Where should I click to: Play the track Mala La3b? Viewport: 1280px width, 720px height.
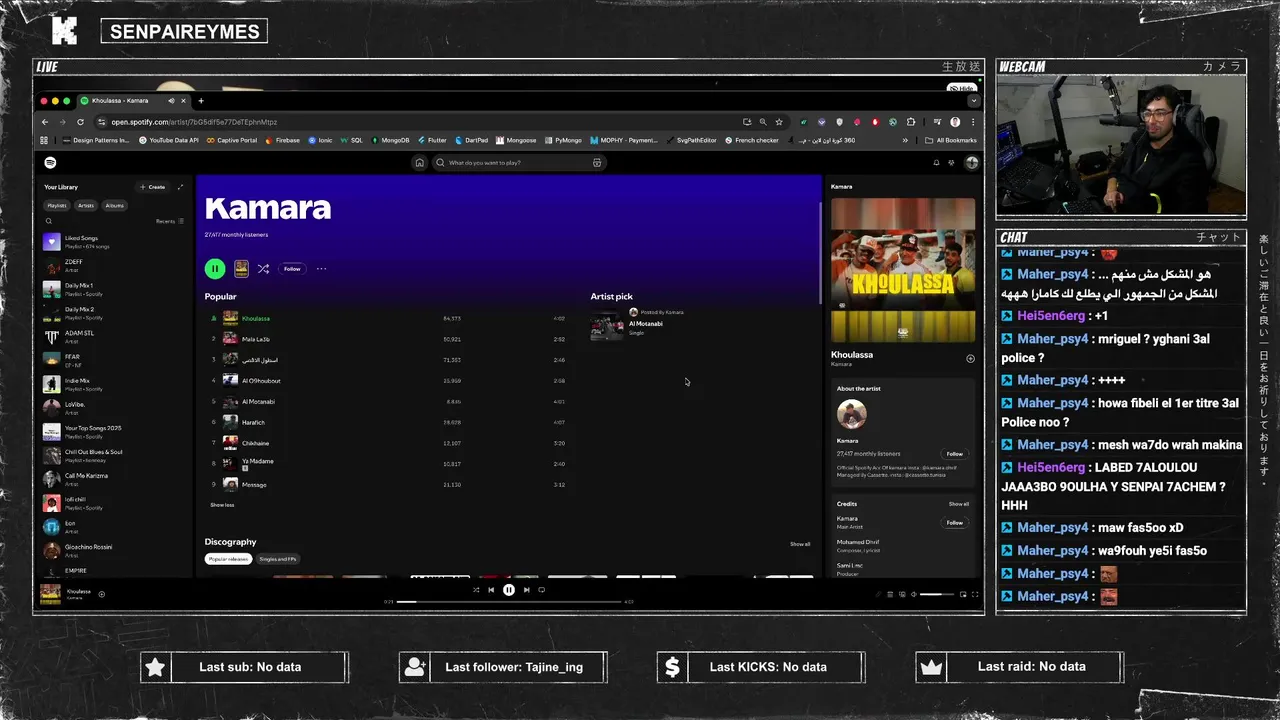[388, 339]
